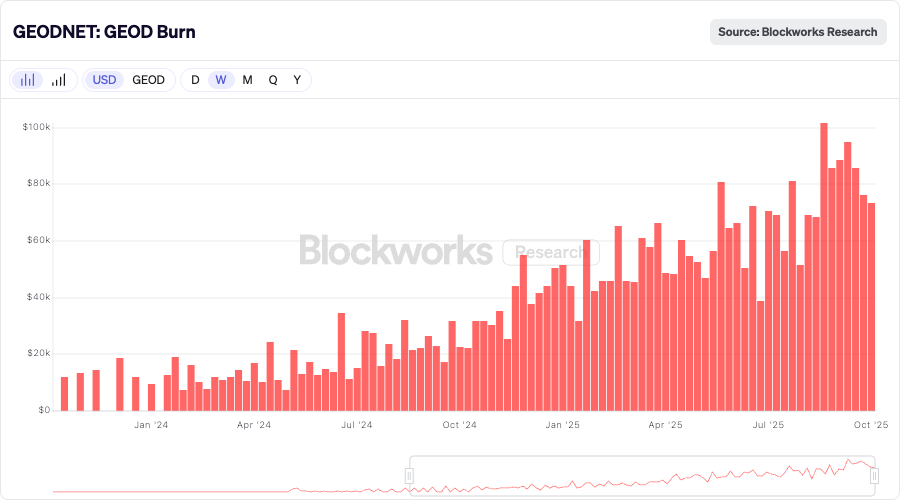
Task: Click the Jul '24 x-axis label
Action: pos(356,425)
